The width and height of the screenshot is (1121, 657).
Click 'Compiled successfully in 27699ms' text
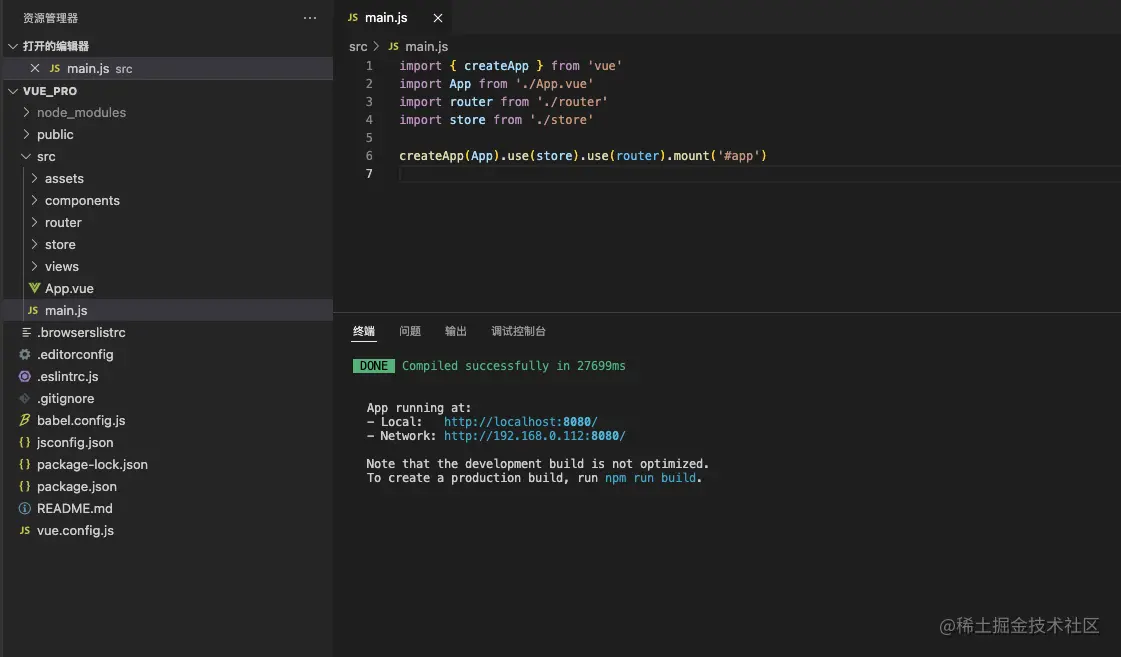coord(513,366)
